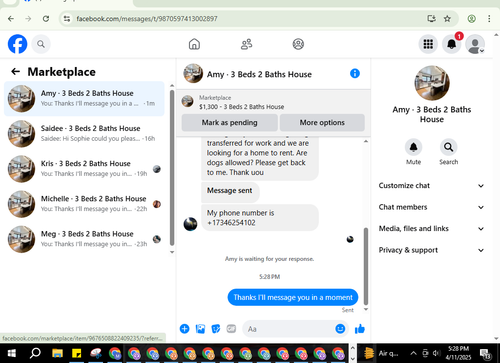Expand Chat members section

431,207
